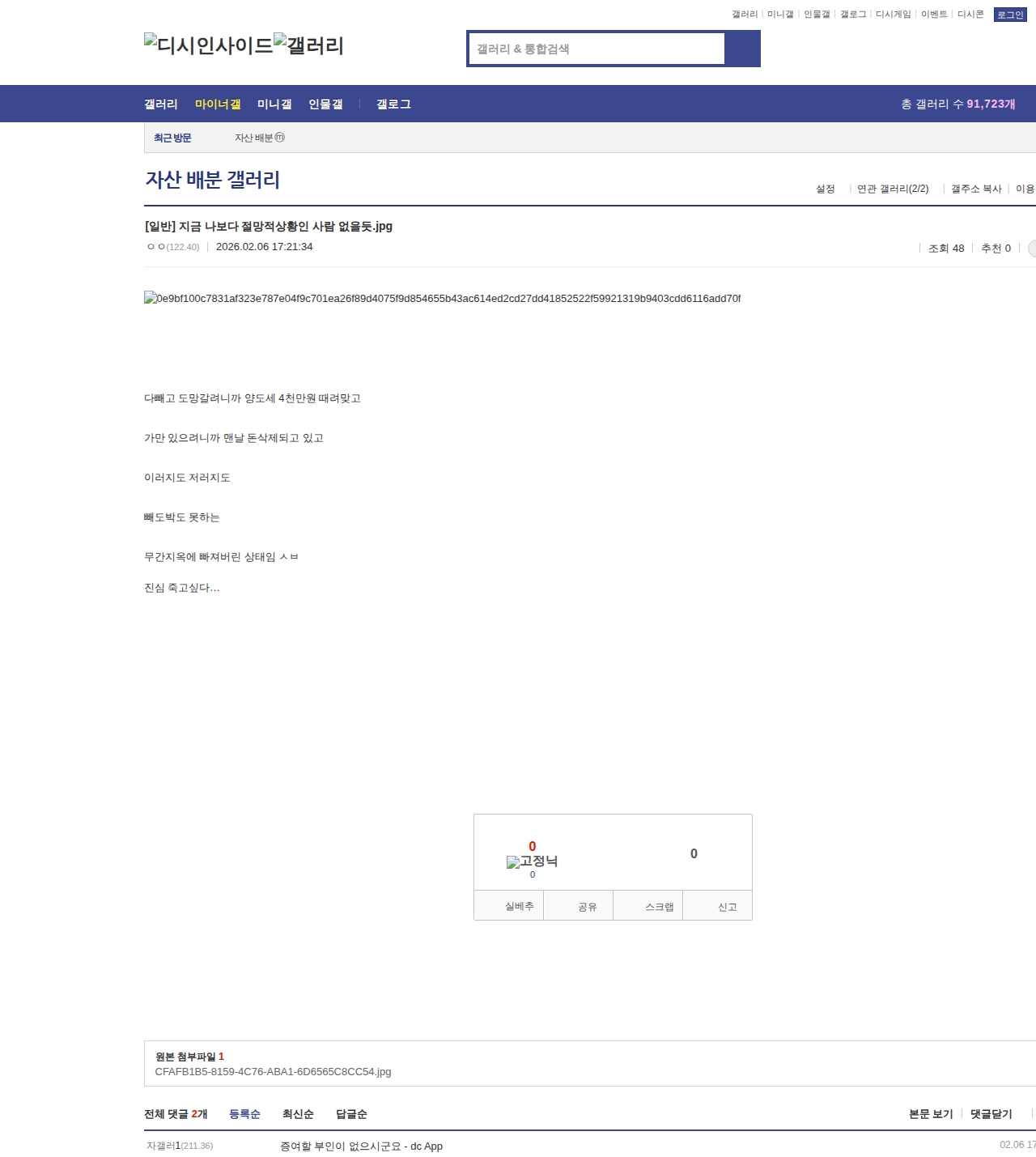The height and width of the screenshot is (1157, 1036).
Task: Click the 전체 댓글 2개 comment count
Action: 176,1114
